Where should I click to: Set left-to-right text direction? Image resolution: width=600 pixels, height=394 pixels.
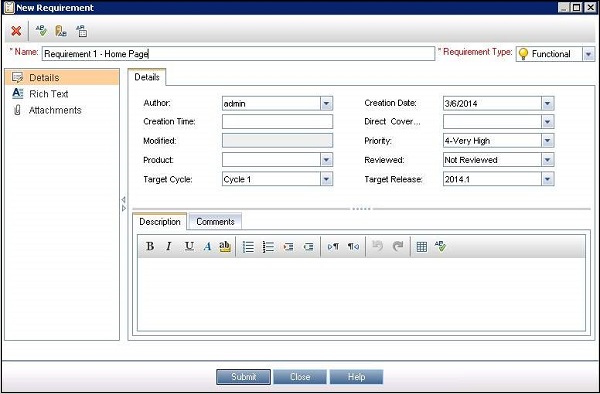333,247
